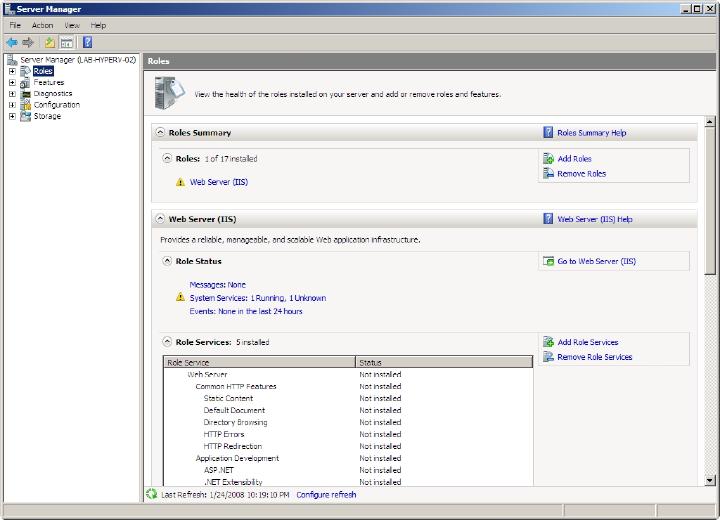Collapse the Roles: 1 of 17 installed subsection
Viewport: 720px width, 520px height.
coord(167,158)
